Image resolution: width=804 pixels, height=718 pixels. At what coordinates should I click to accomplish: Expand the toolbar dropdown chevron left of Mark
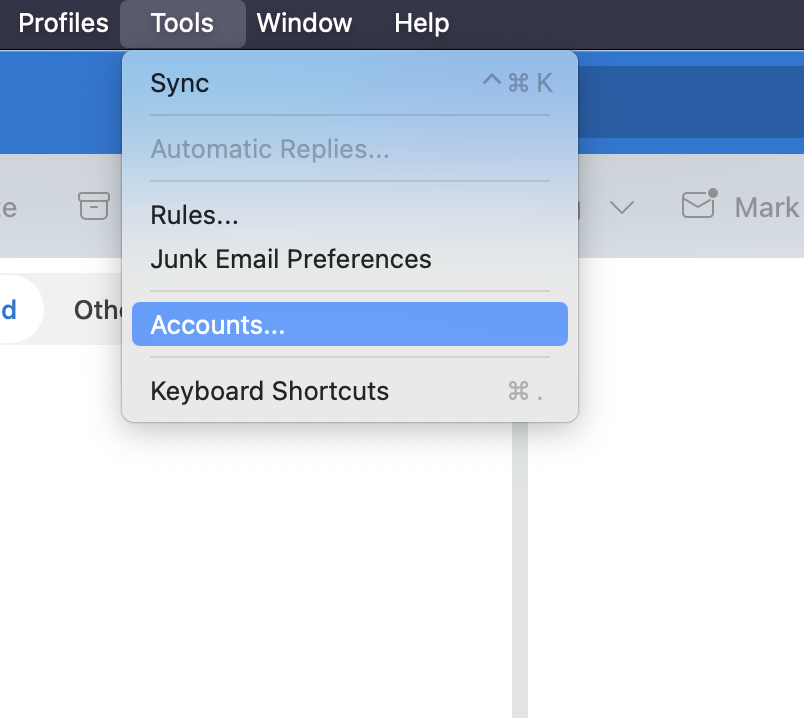coord(622,208)
